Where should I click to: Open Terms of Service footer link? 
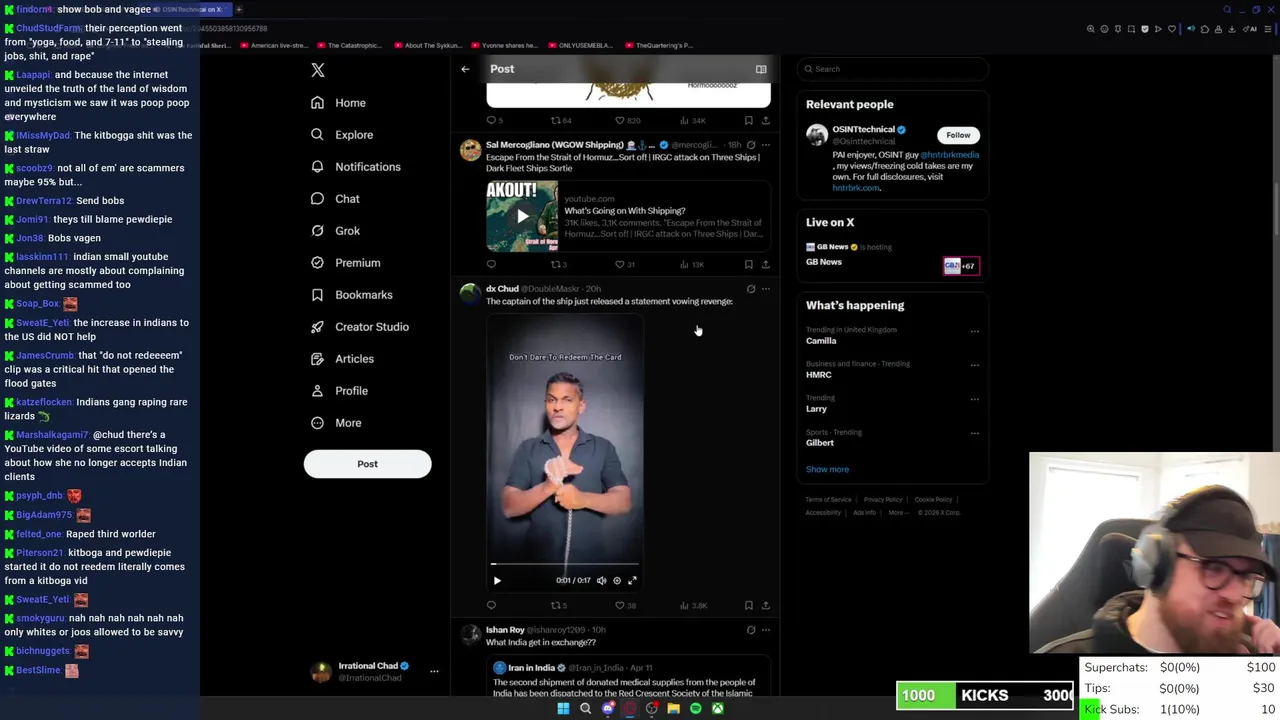pyautogui.click(x=829, y=499)
